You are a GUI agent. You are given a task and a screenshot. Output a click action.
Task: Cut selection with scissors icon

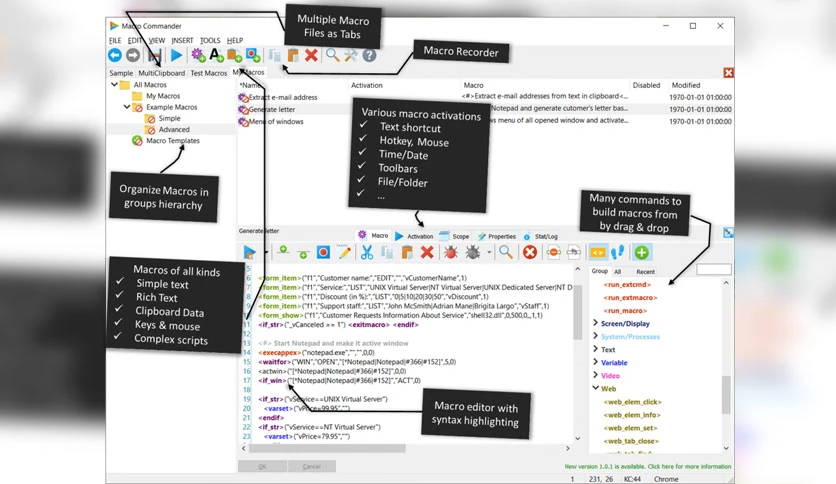[x=367, y=252]
